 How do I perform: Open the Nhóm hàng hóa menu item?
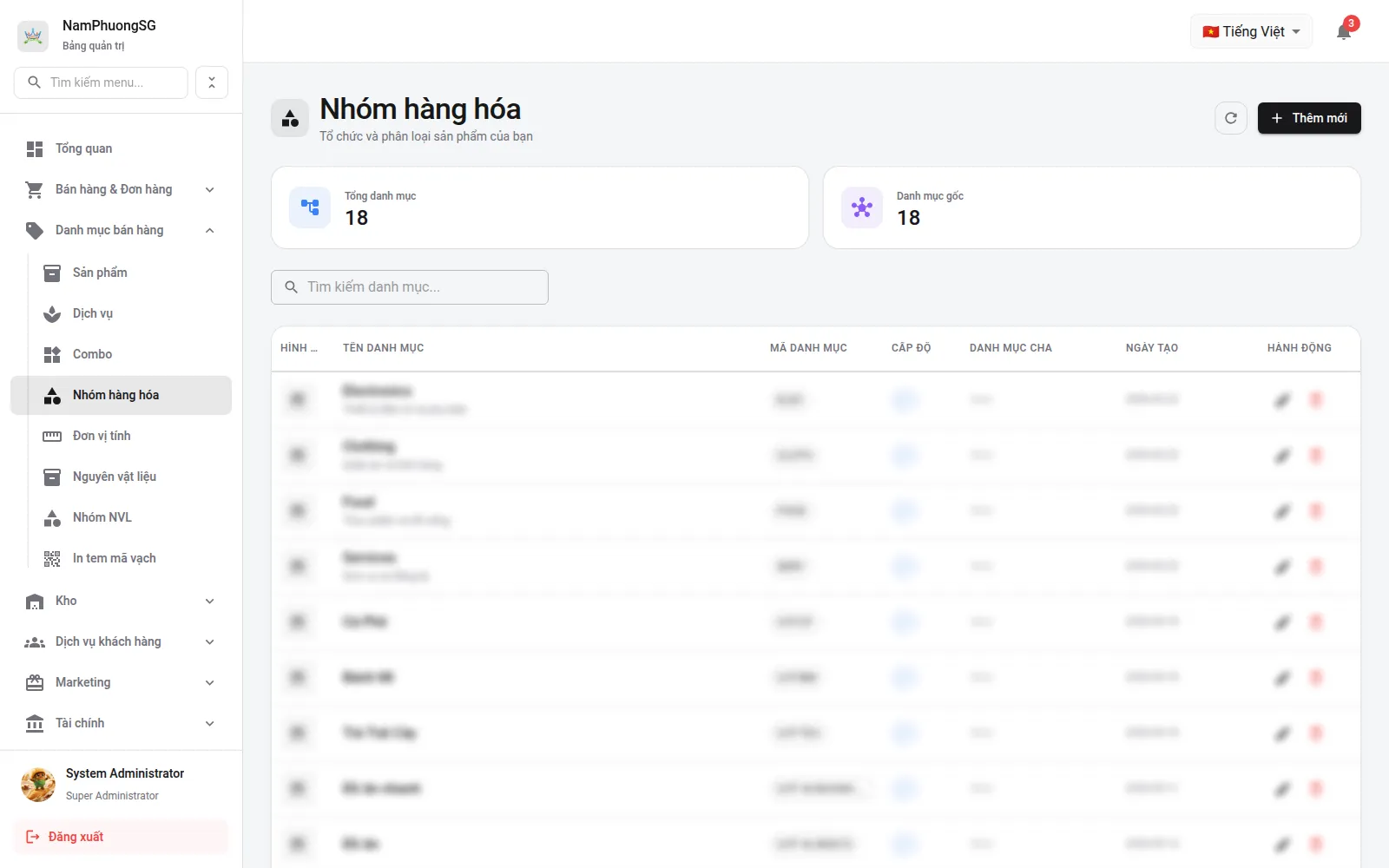tap(121, 395)
